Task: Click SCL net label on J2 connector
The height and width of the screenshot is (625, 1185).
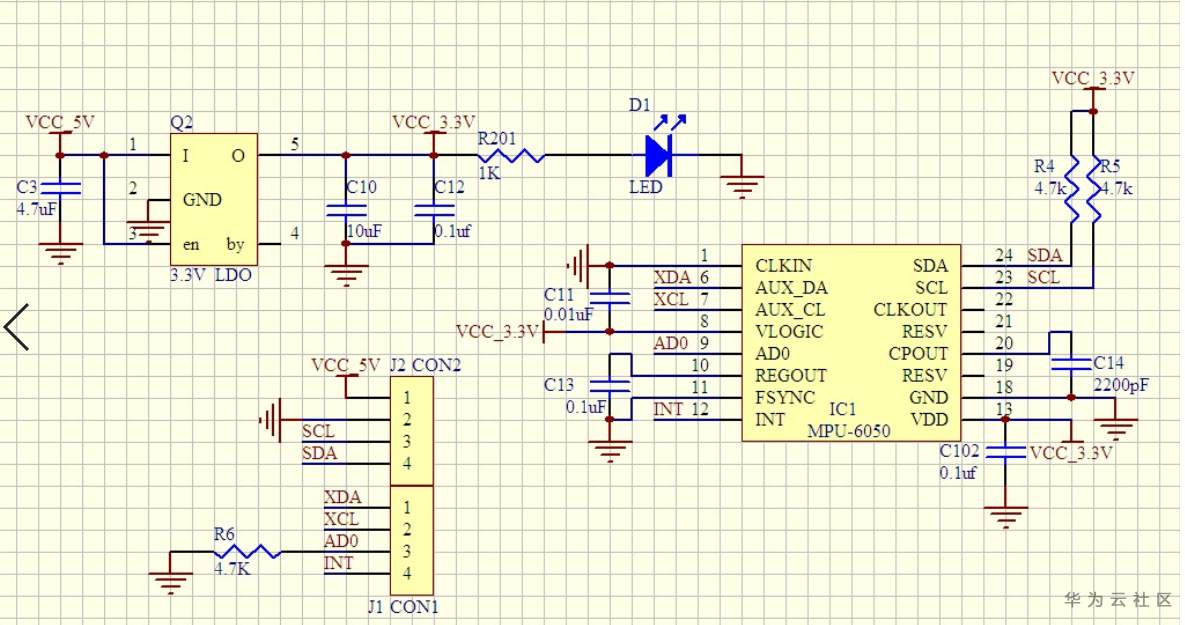Action: (x=318, y=432)
